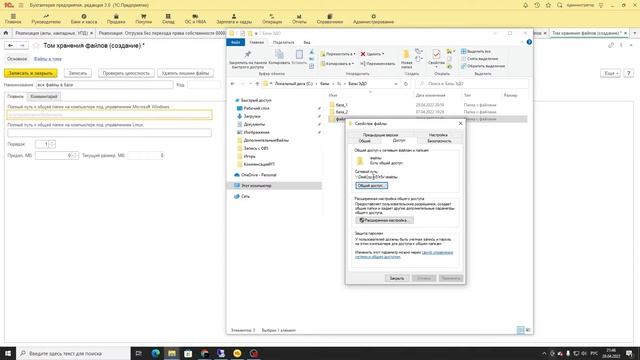
Task: Click Удалить in Explorer ribbon
Action: pos(372,54)
